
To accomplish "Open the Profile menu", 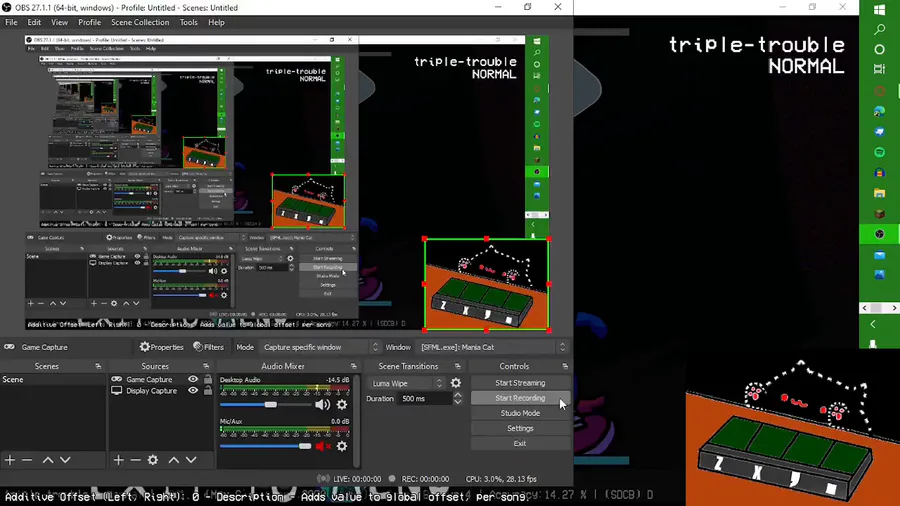I will point(89,22).
